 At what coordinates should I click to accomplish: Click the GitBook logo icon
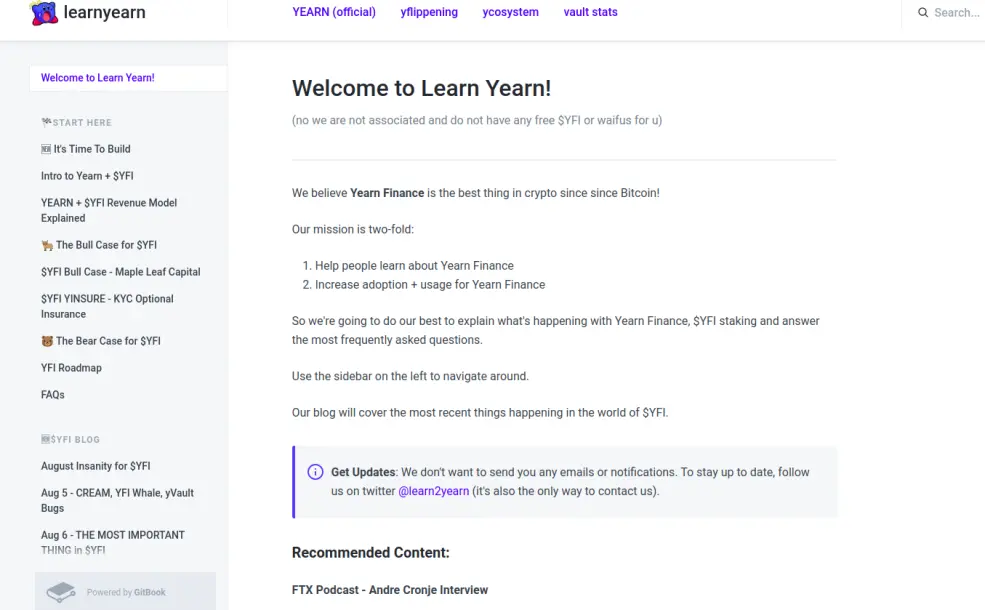61,592
